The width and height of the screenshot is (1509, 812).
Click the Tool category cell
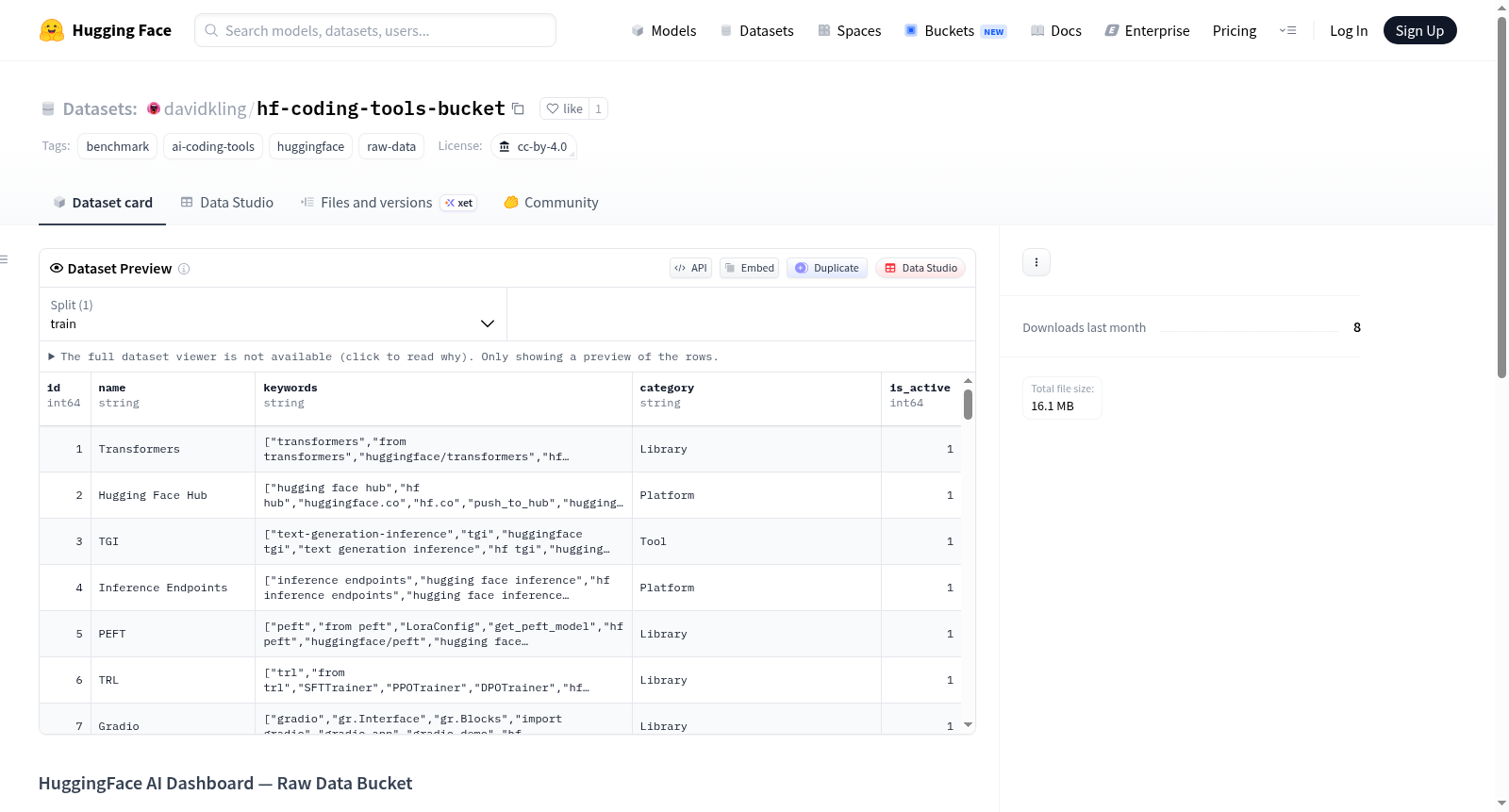757,541
